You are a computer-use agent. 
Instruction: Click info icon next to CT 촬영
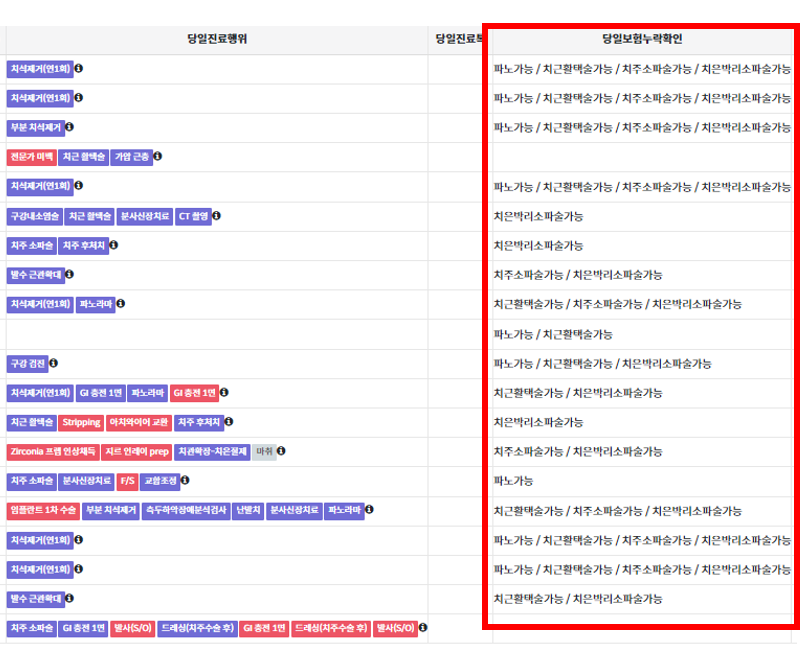pos(217,216)
